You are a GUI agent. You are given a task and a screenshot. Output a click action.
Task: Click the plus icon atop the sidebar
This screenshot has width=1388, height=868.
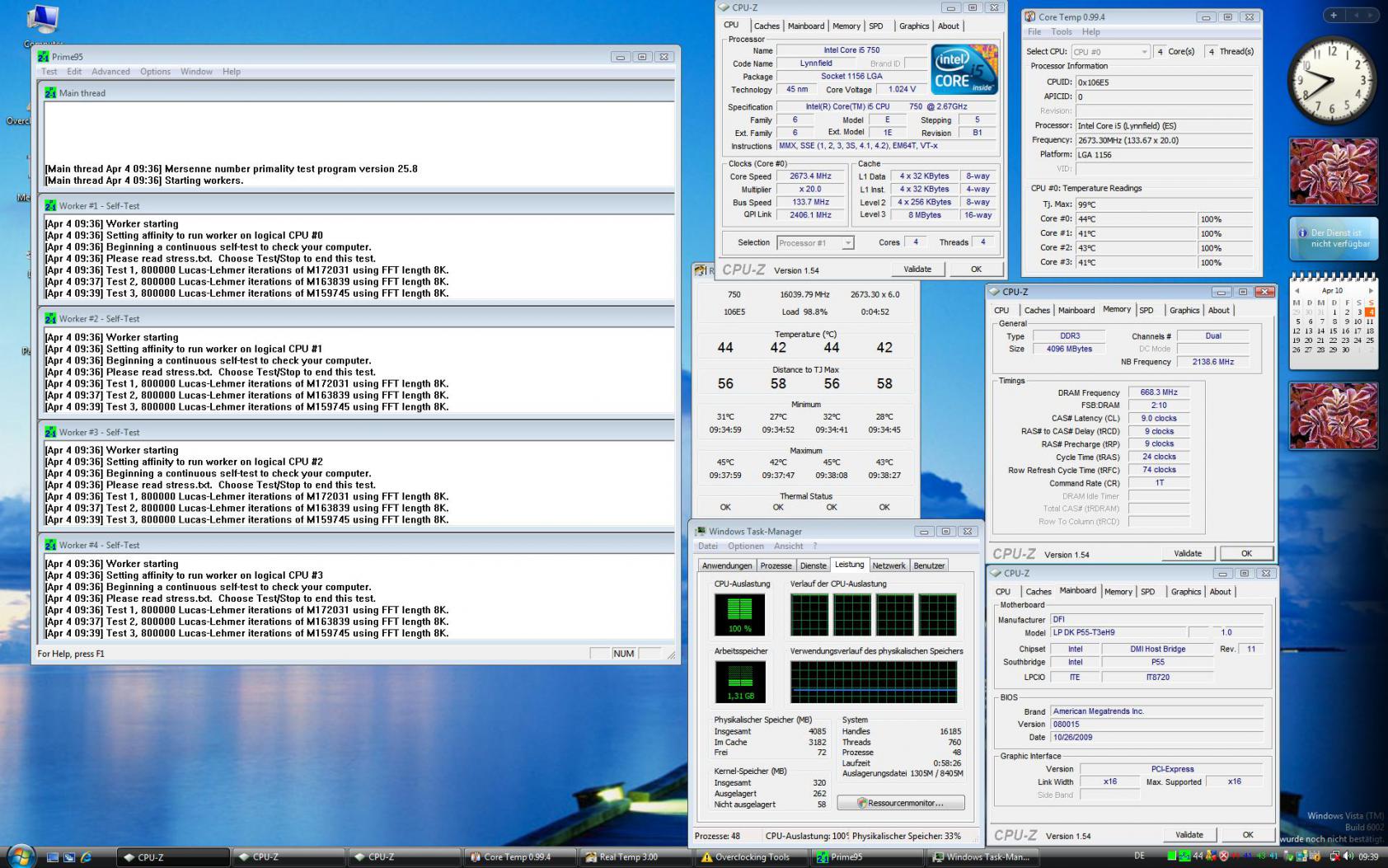(1334, 15)
